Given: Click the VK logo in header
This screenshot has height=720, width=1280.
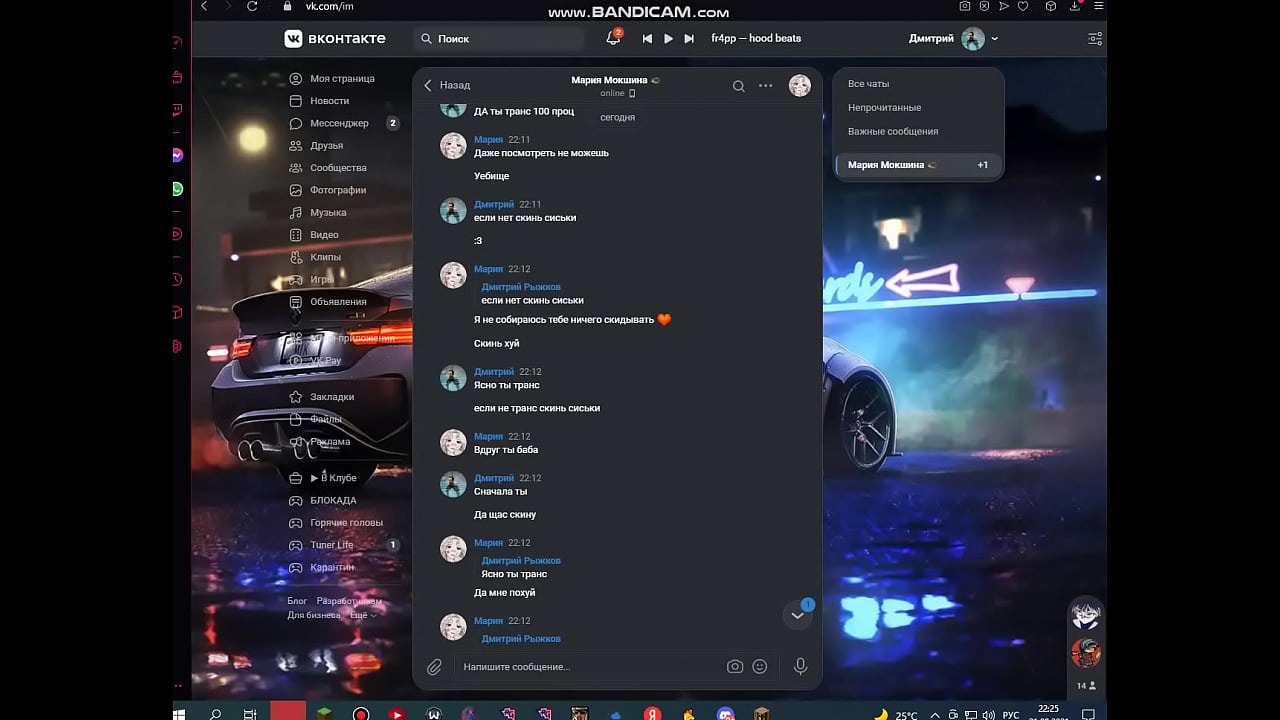Looking at the screenshot, I should tap(334, 38).
